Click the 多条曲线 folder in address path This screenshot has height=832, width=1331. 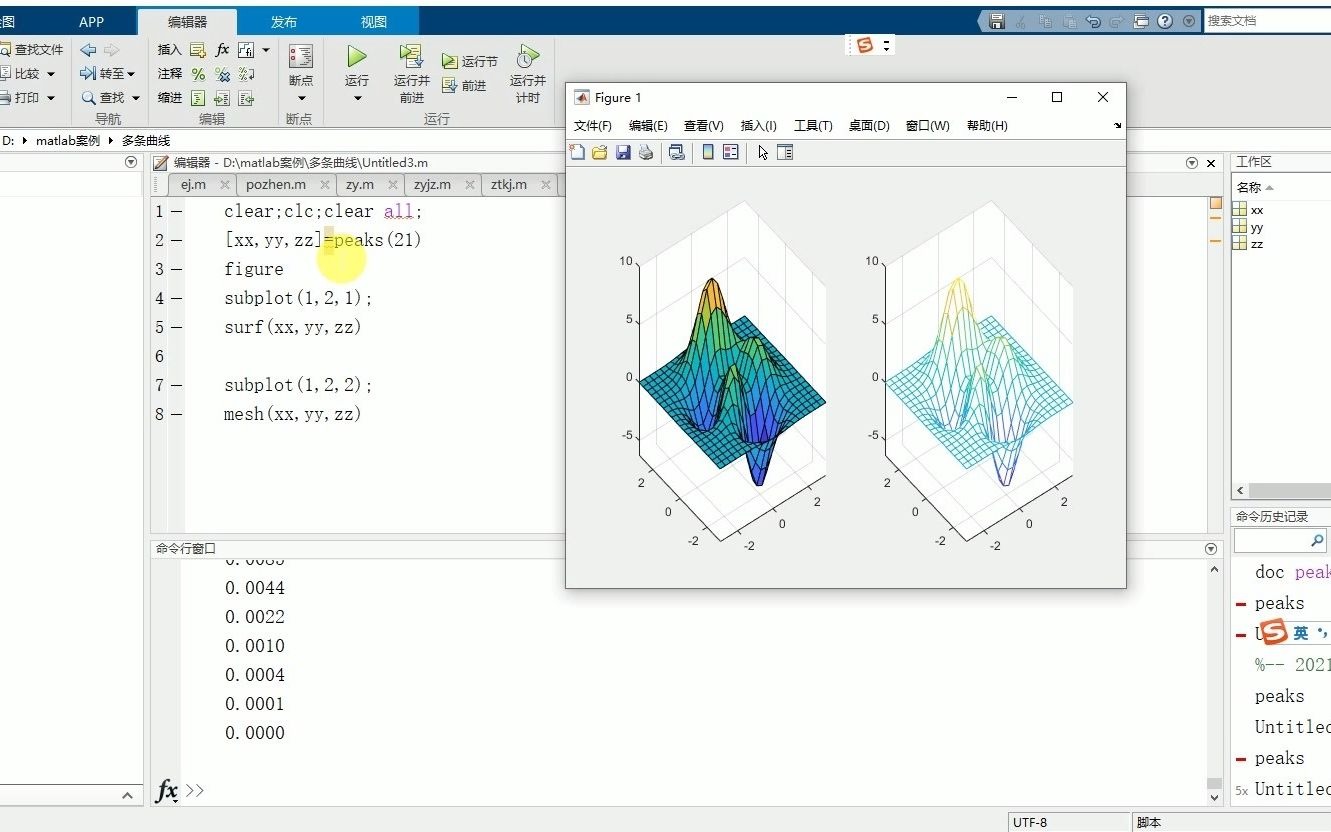coord(146,141)
